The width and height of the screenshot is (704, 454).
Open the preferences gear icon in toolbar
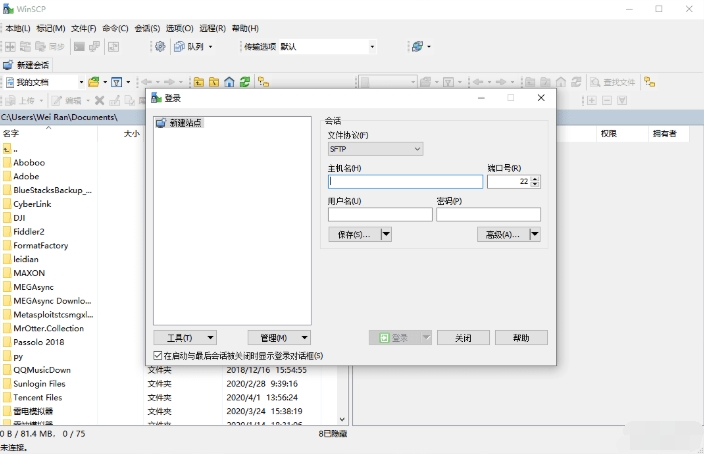159,46
